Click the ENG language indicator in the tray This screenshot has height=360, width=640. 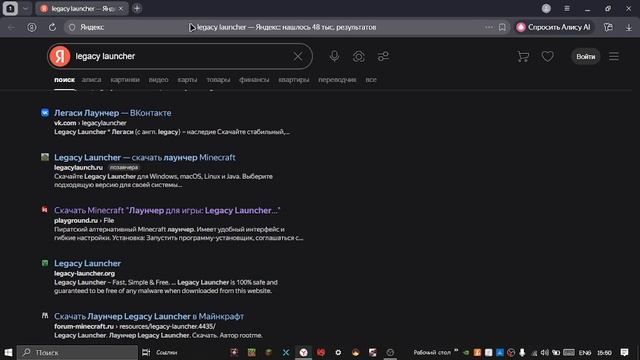click(585, 353)
